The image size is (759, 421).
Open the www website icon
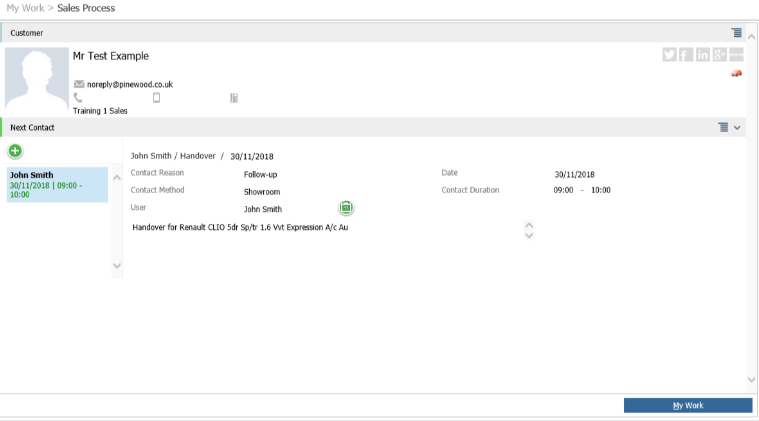[x=736, y=55]
